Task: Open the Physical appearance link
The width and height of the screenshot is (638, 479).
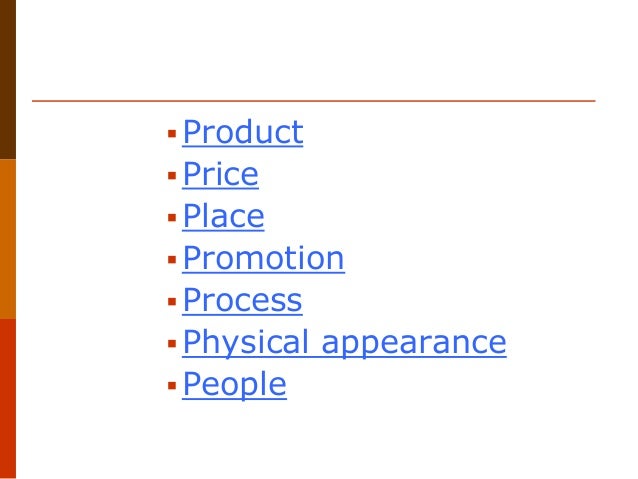Action: 344,343
